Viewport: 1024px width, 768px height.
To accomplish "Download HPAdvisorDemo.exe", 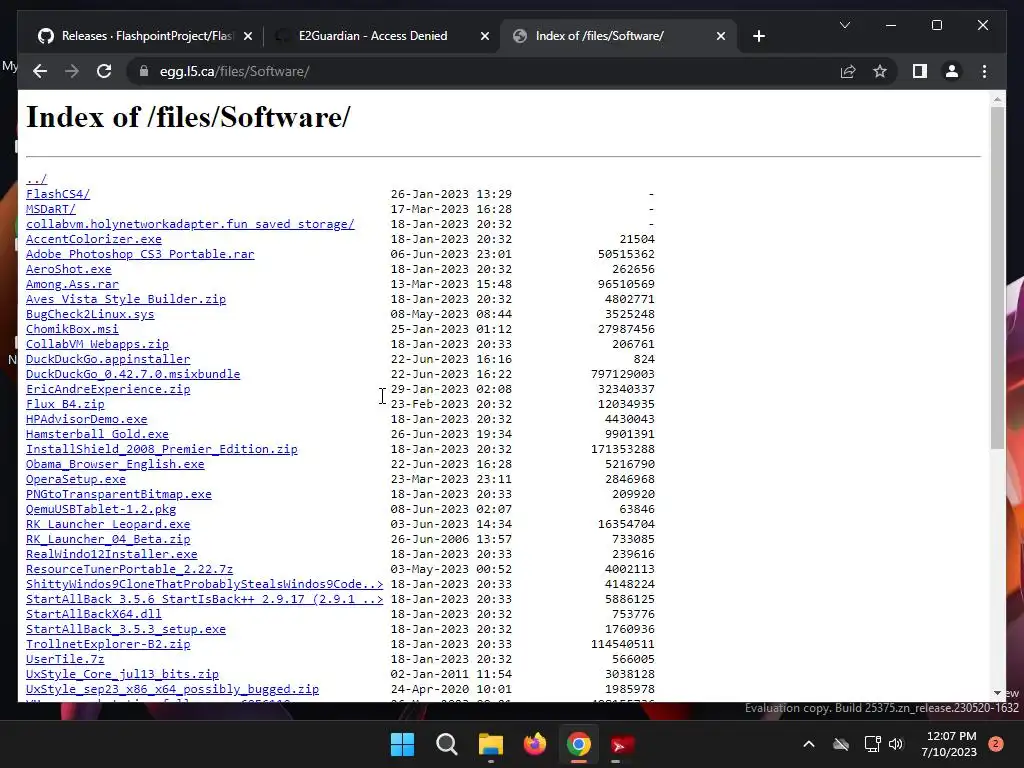I will [x=86, y=419].
